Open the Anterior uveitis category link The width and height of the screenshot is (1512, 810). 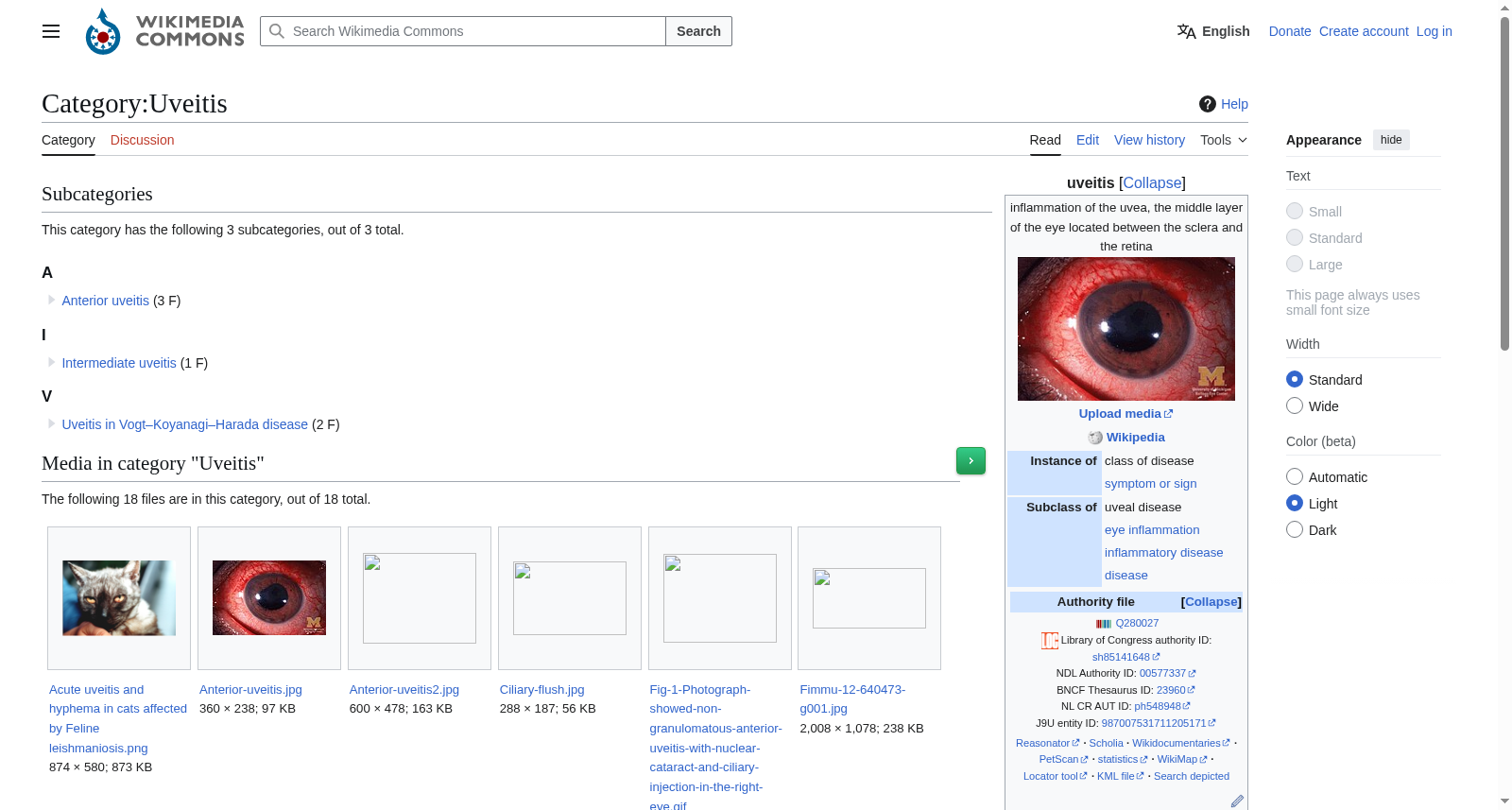(106, 301)
